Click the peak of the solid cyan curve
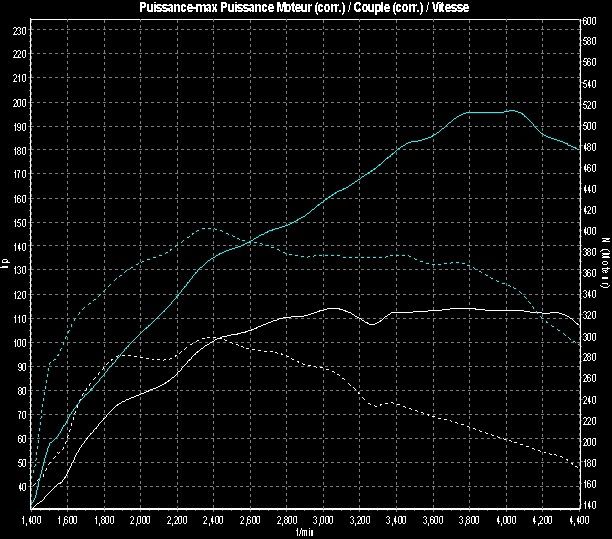The height and width of the screenshot is (539, 612). (510, 111)
